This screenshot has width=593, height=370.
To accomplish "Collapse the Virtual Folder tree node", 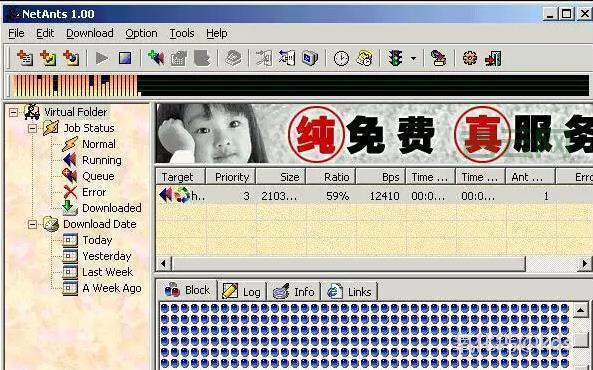I will tap(13, 112).
